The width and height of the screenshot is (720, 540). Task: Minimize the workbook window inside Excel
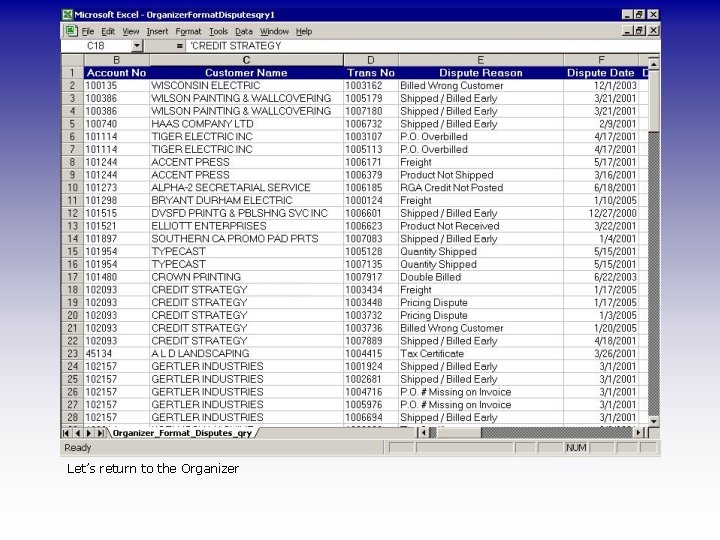[x=628, y=31]
